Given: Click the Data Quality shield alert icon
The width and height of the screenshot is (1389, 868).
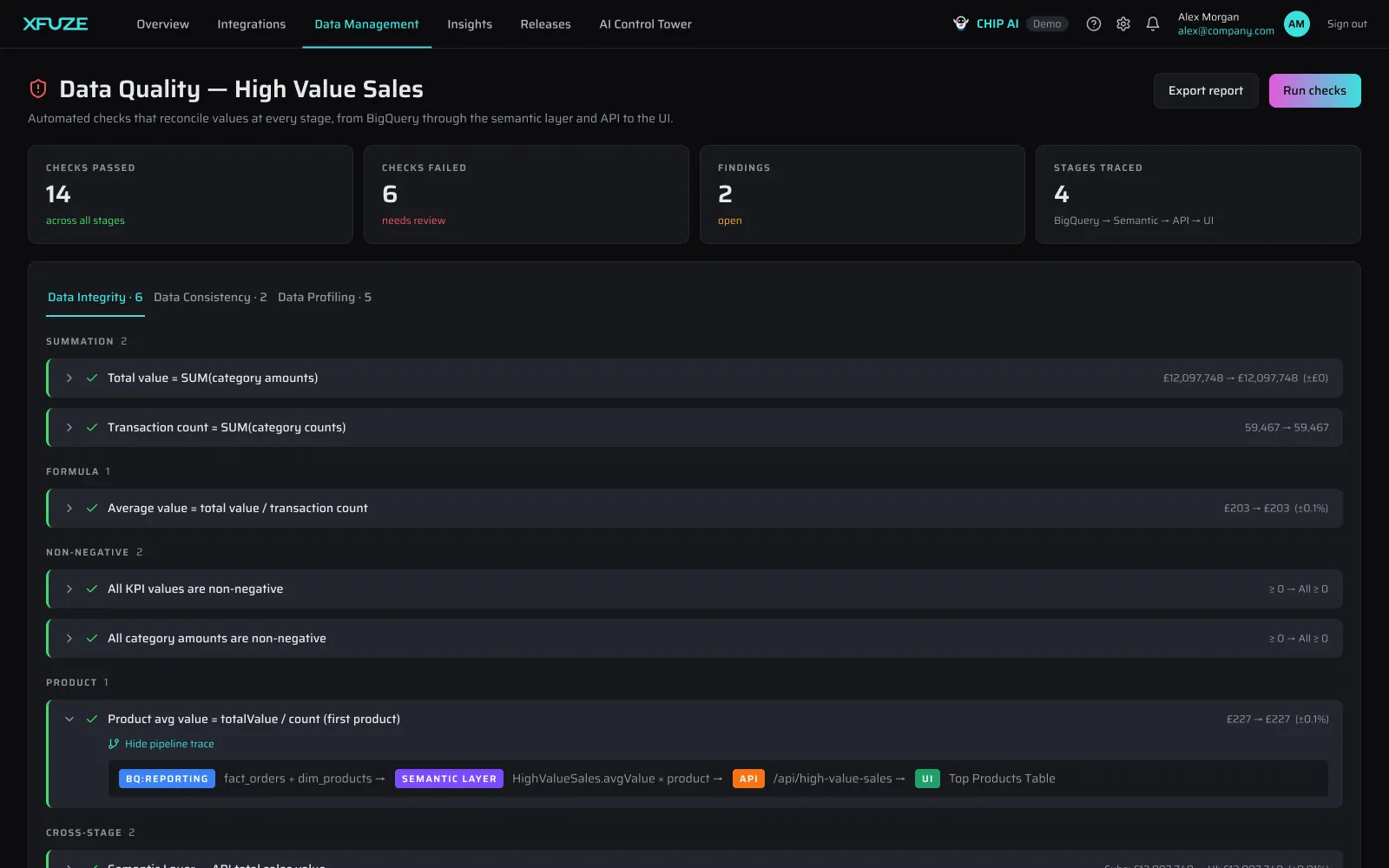Looking at the screenshot, I should click(38, 89).
